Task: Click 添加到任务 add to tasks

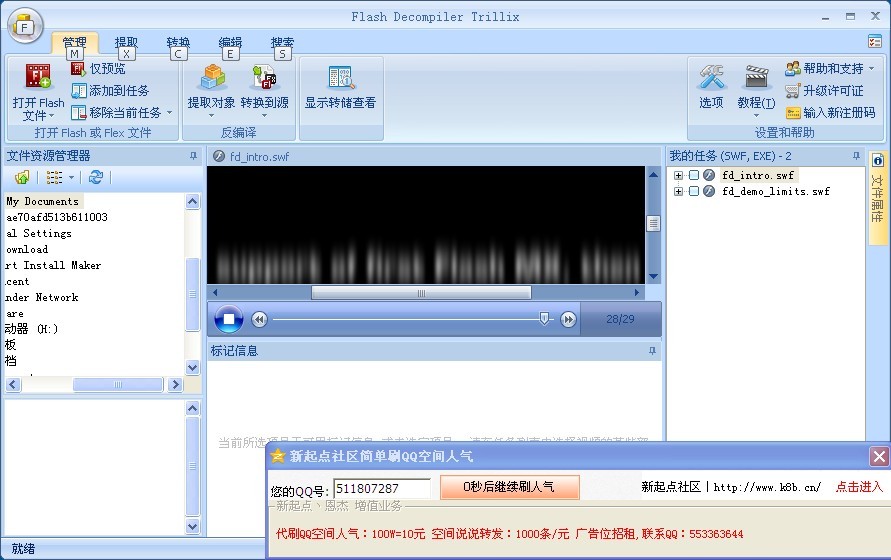Action: tap(110, 90)
